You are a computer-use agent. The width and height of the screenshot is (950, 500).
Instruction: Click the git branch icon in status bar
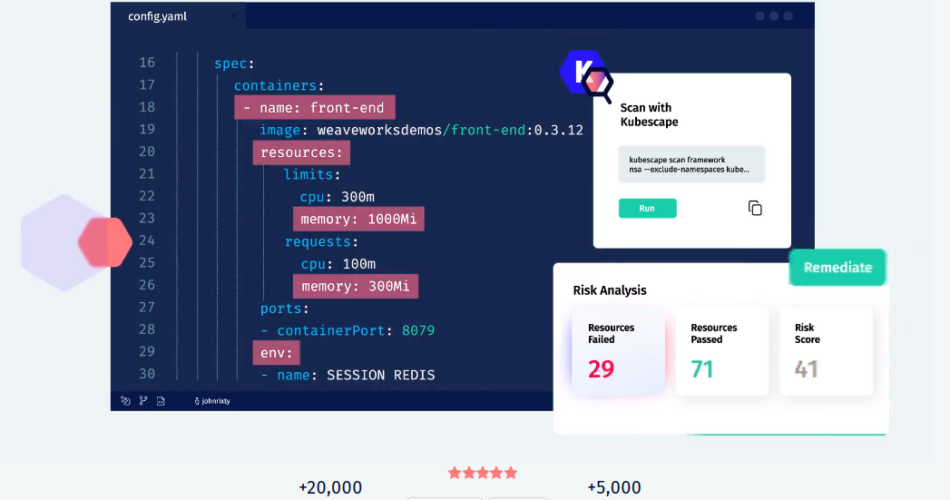coord(143,400)
